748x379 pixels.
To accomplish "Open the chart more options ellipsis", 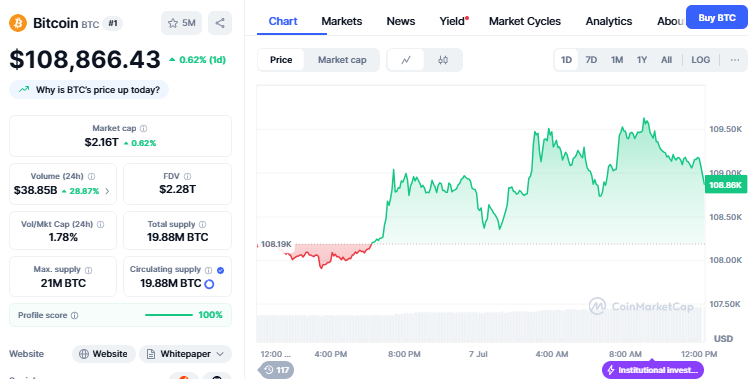I will (735, 60).
